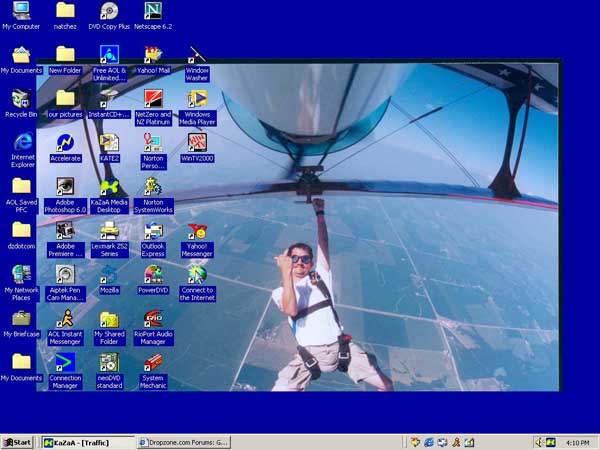The image size is (600, 450).
Task: Open the Recycle Bin icon
Action: pos(21,99)
